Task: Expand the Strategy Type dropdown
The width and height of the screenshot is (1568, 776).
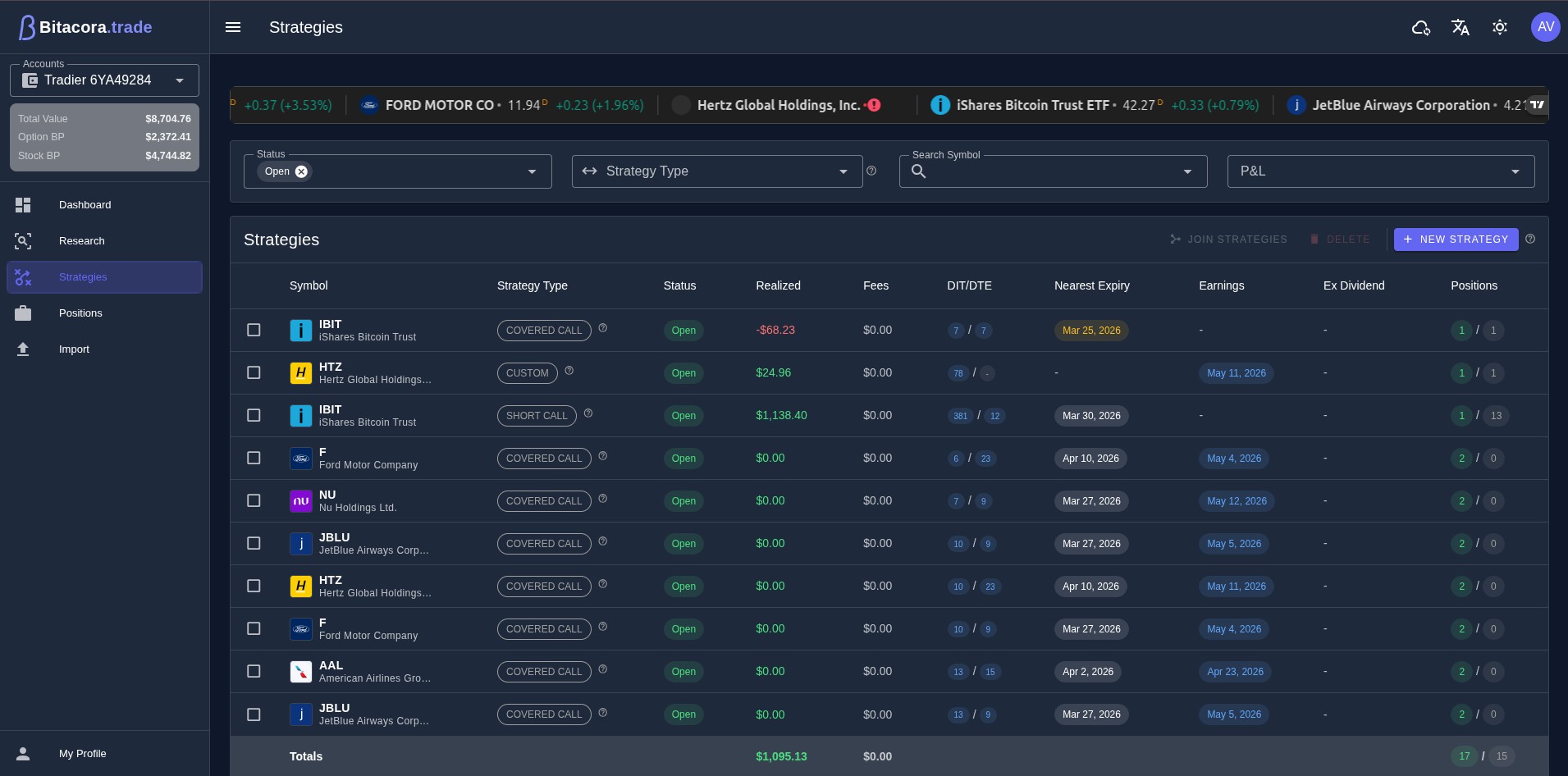Action: [x=843, y=171]
